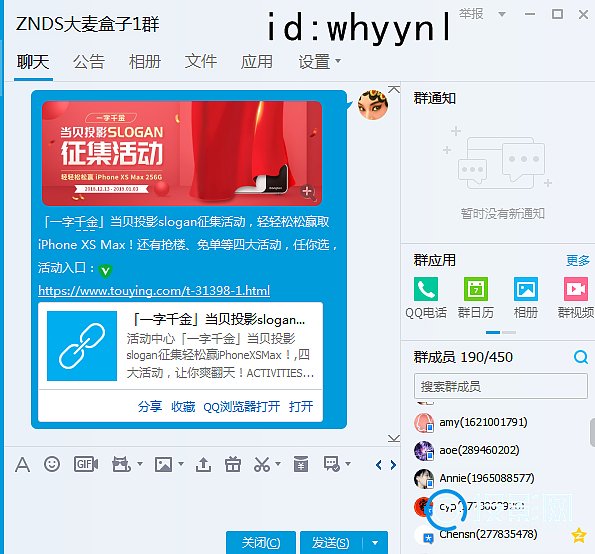Select member aoe(289460202)
Image resolution: width=595 pixels, height=554 pixels.
479,450
